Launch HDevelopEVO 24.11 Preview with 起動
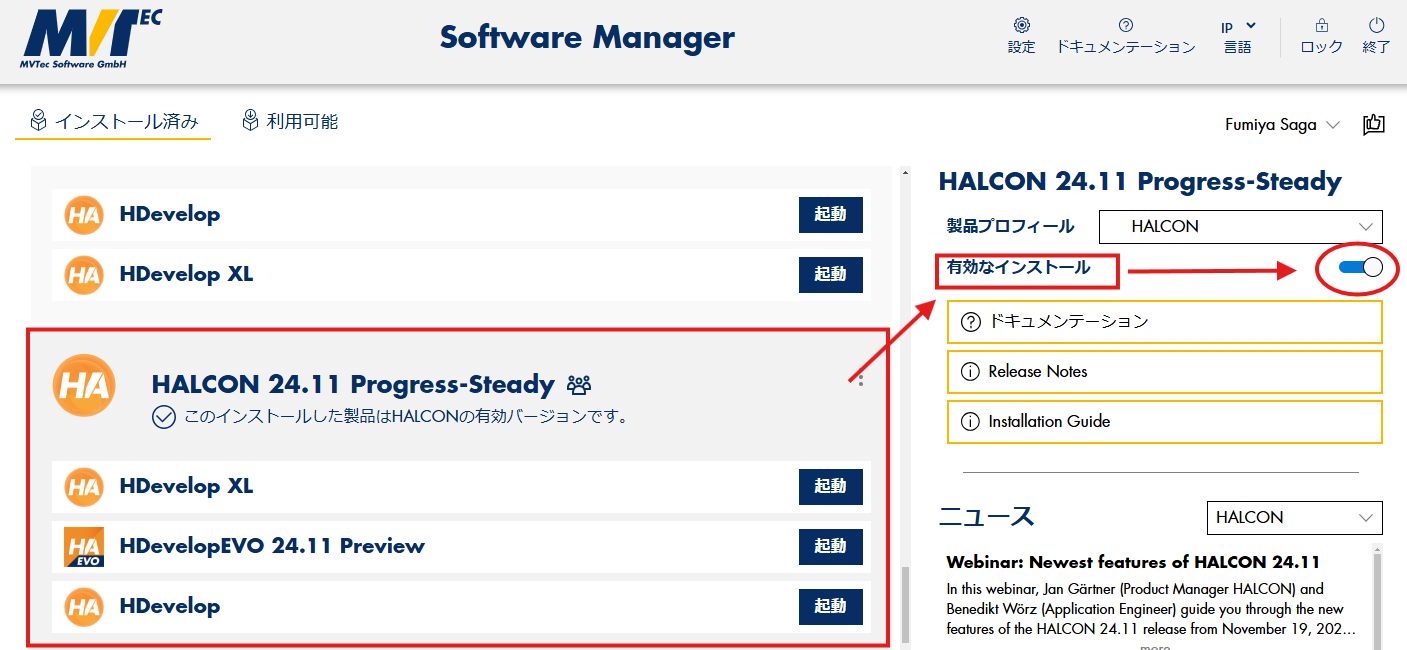This screenshot has height=650, width=1407. pyautogui.click(x=830, y=546)
